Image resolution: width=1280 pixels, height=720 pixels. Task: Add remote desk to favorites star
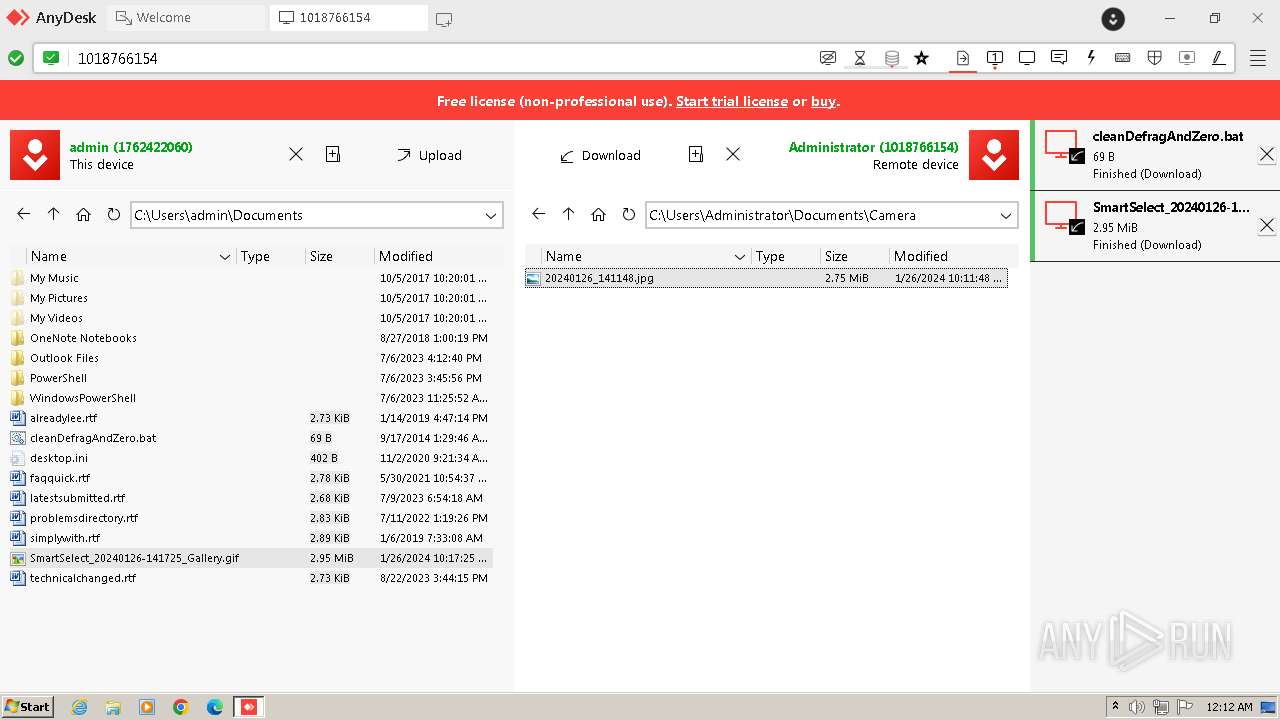tap(922, 58)
